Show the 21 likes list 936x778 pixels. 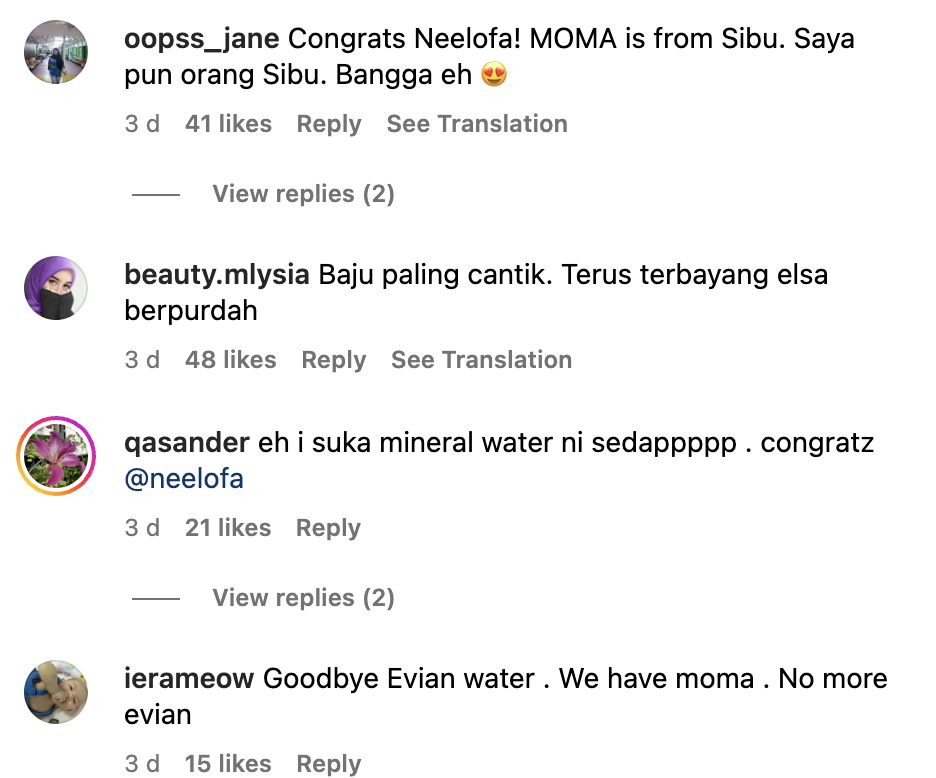[x=228, y=528]
